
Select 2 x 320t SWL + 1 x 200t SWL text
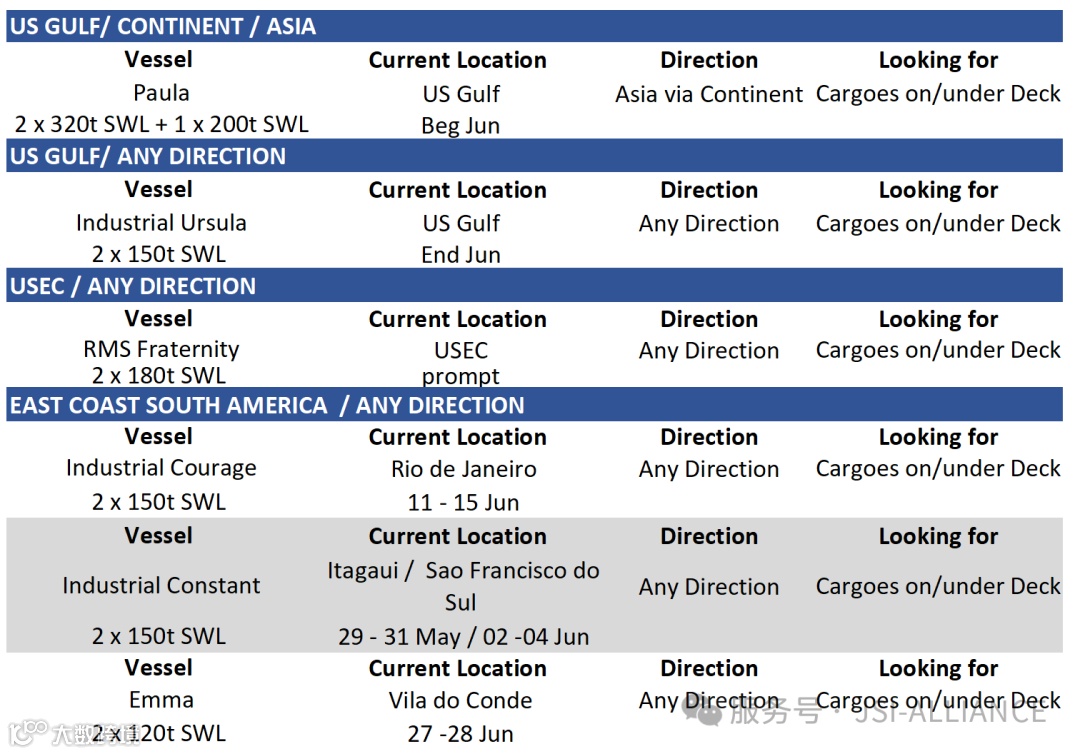click(160, 124)
